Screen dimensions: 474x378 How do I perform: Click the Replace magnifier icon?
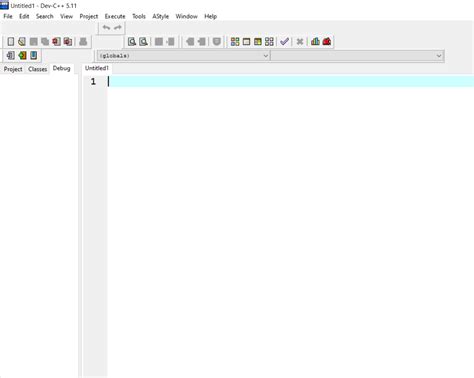(143, 42)
